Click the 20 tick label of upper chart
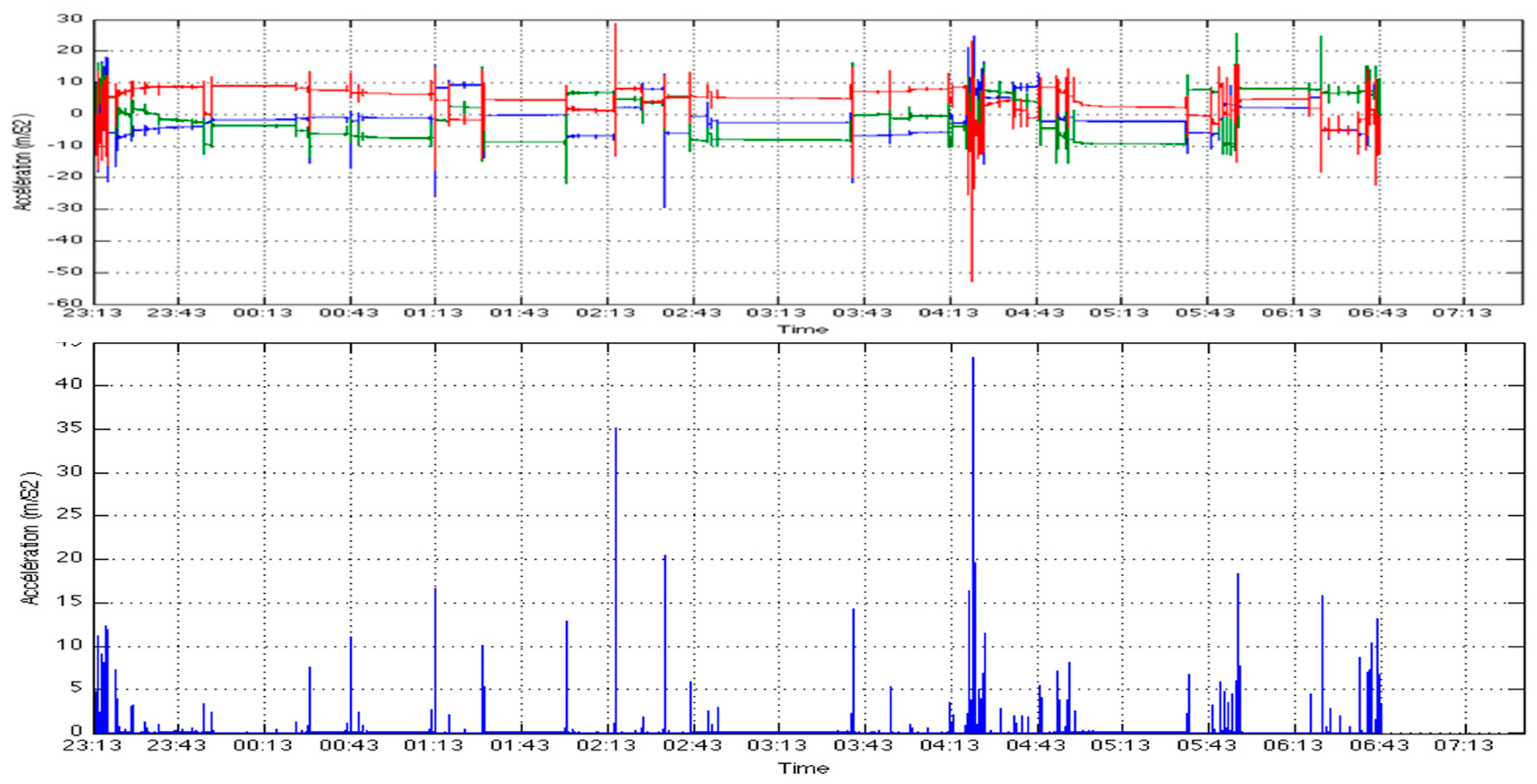Viewport: 1537px width, 784px height. [x=70, y=50]
